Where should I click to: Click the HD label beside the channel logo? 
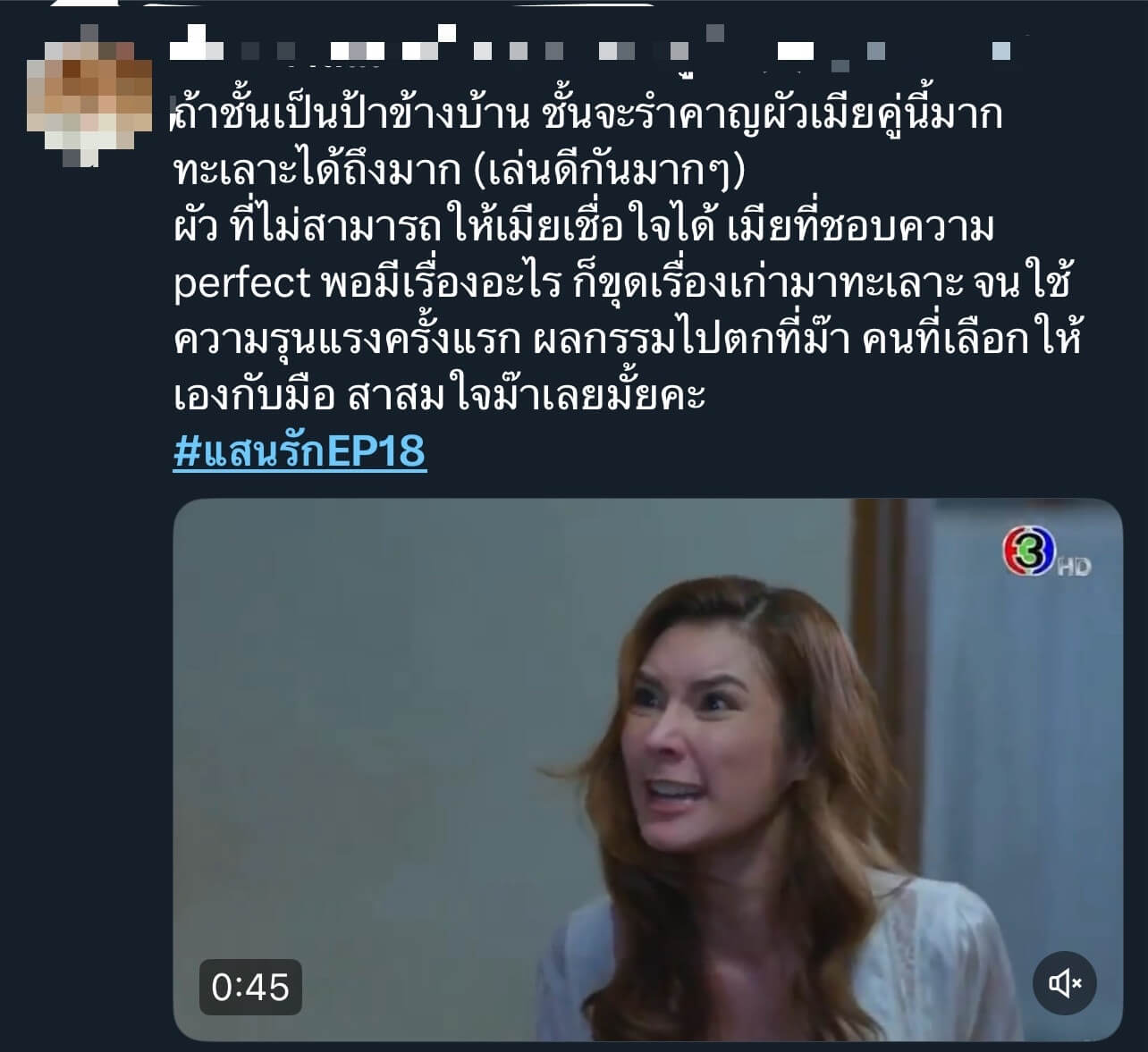pyautogui.click(x=1075, y=566)
